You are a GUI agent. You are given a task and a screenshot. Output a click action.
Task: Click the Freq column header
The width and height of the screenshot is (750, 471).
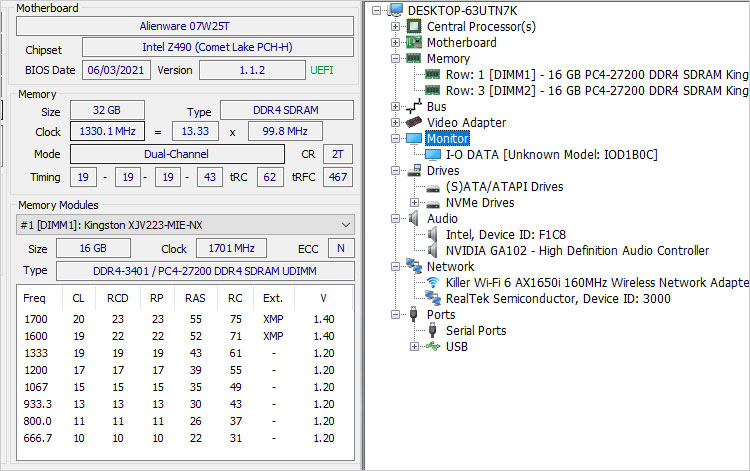34,298
